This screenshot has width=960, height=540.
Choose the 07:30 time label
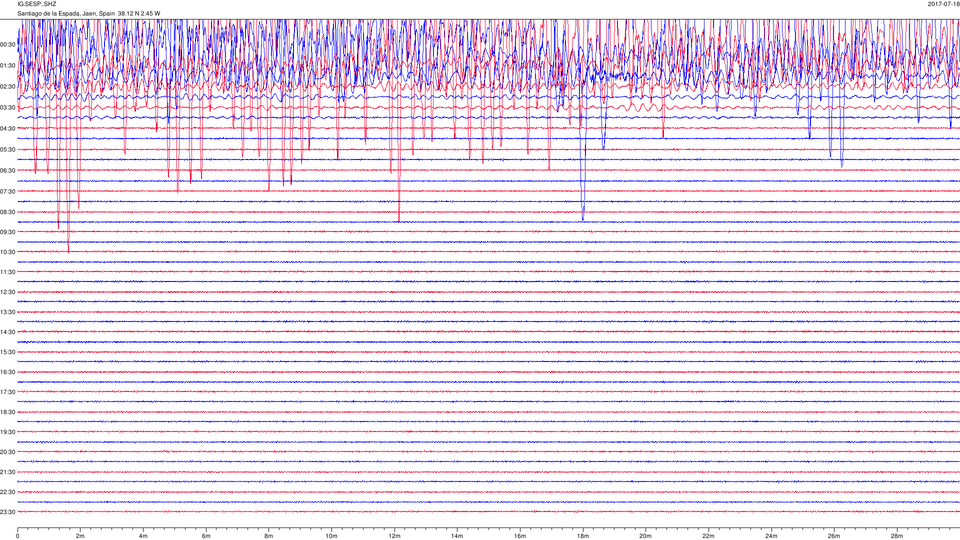[x=8, y=191]
